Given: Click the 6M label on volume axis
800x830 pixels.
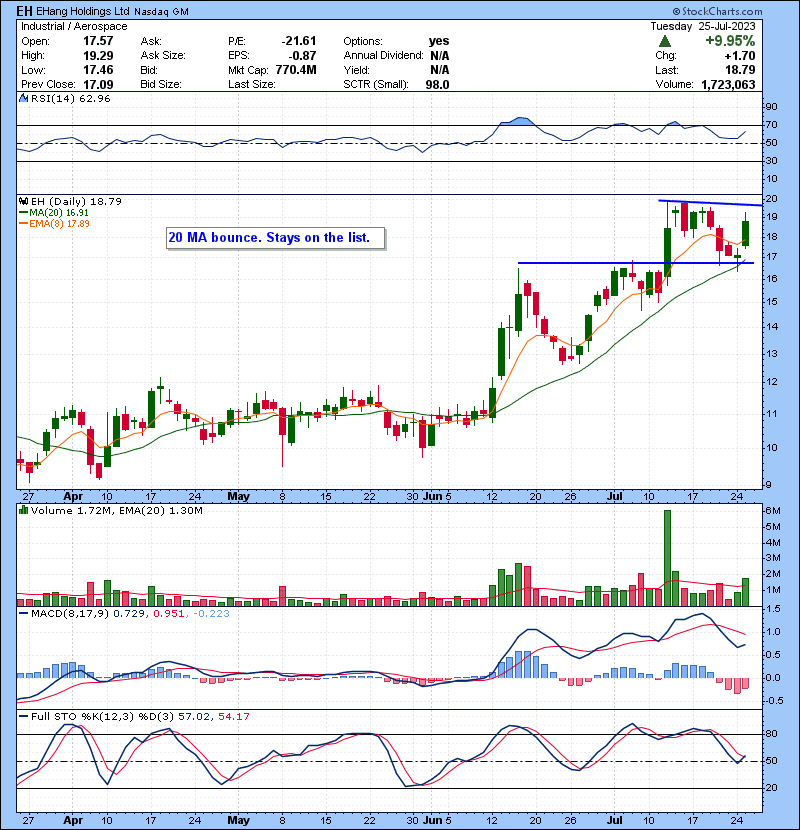Looking at the screenshot, I should click(773, 511).
